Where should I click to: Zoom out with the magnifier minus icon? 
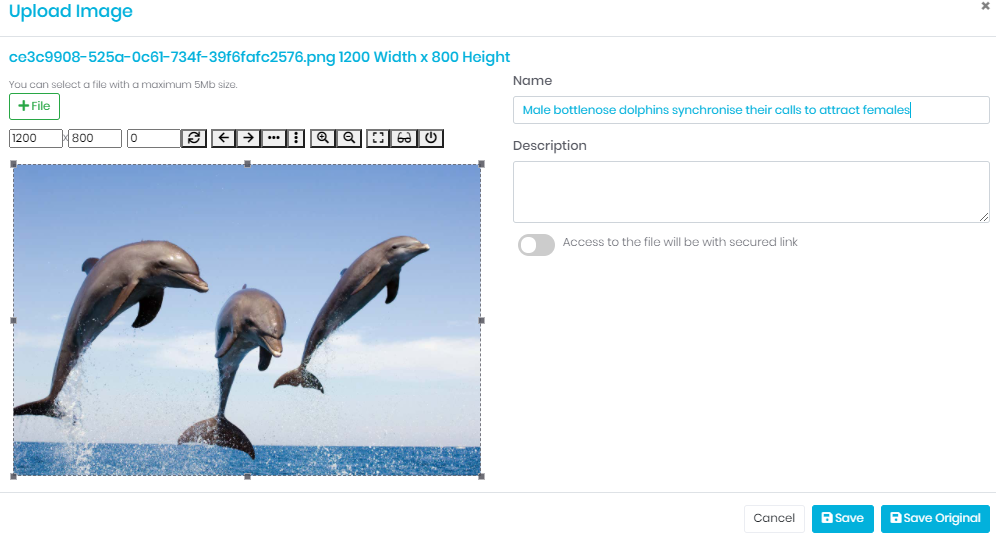coord(349,138)
